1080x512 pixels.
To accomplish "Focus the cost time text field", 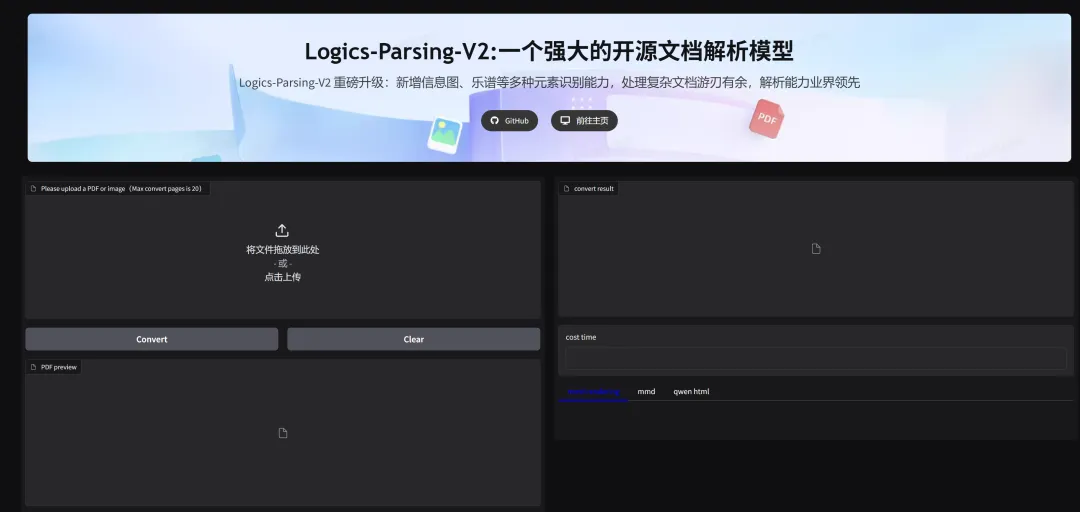I will pyautogui.click(x=816, y=358).
